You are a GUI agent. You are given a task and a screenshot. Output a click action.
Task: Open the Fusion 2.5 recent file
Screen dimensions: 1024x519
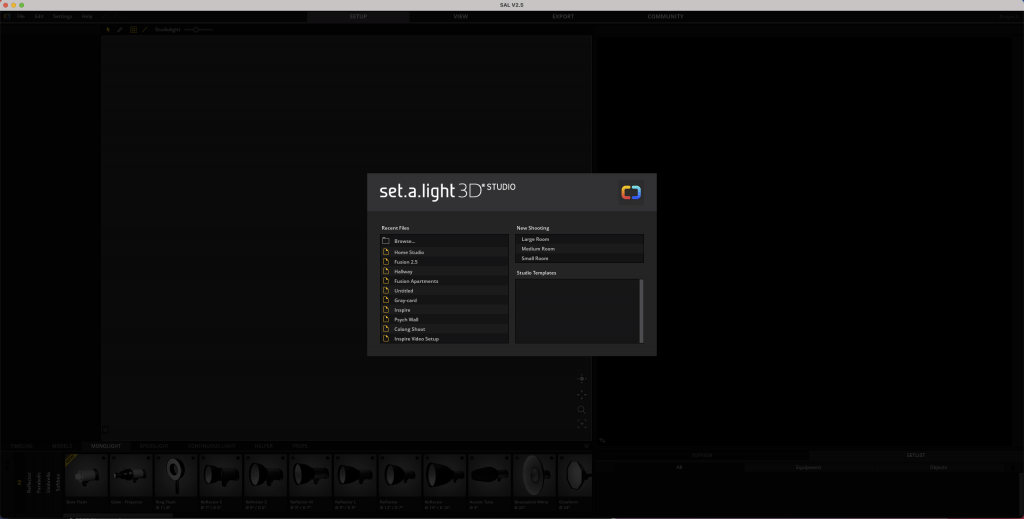[444, 262]
